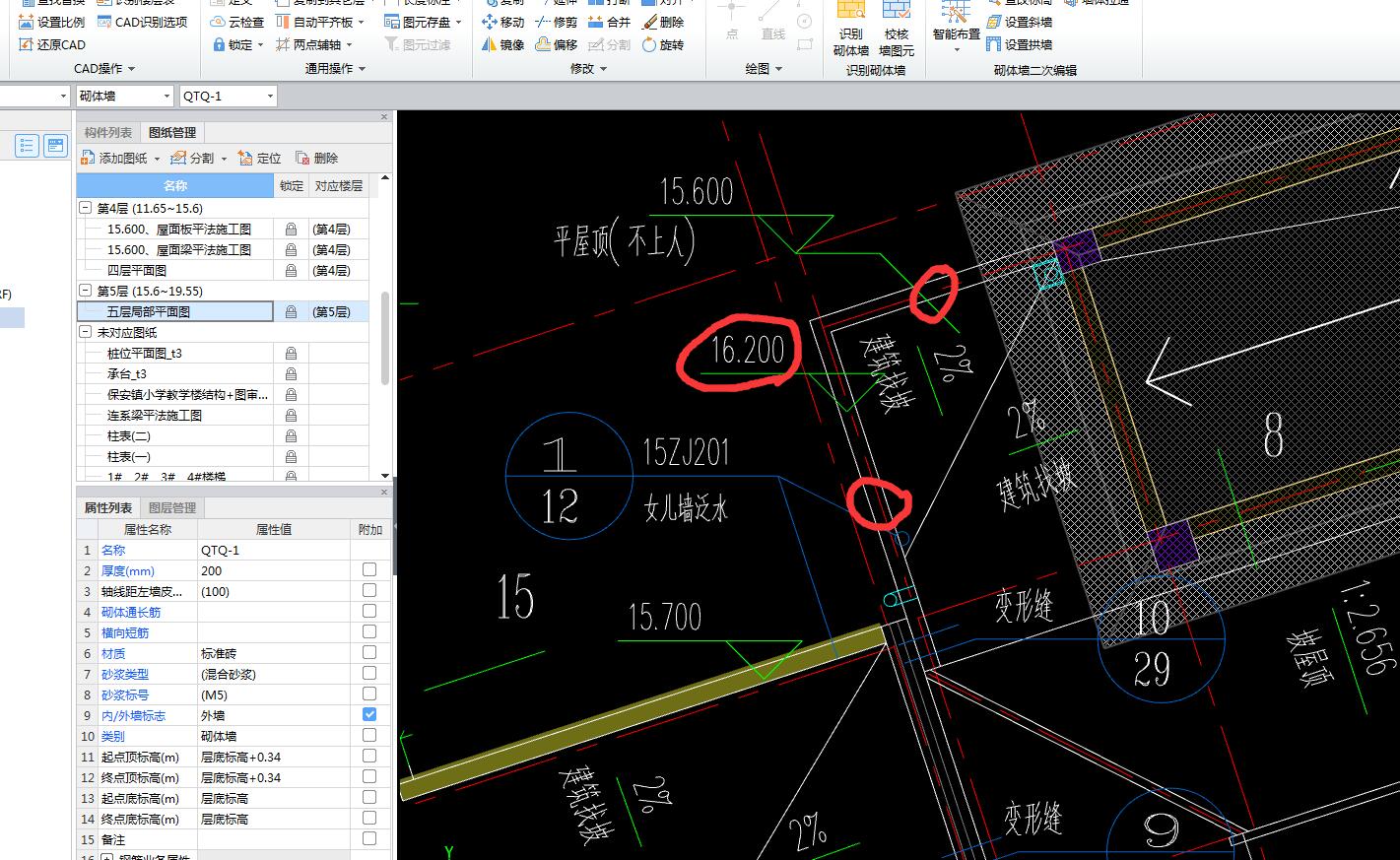Collapse the 第5层 (15.6~19.55) group
Image resolution: width=1400 pixels, height=860 pixels.
pos(86,291)
